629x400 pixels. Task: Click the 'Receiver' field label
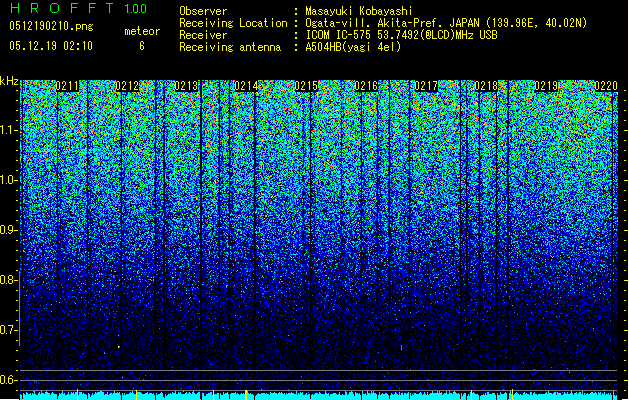coord(203,35)
